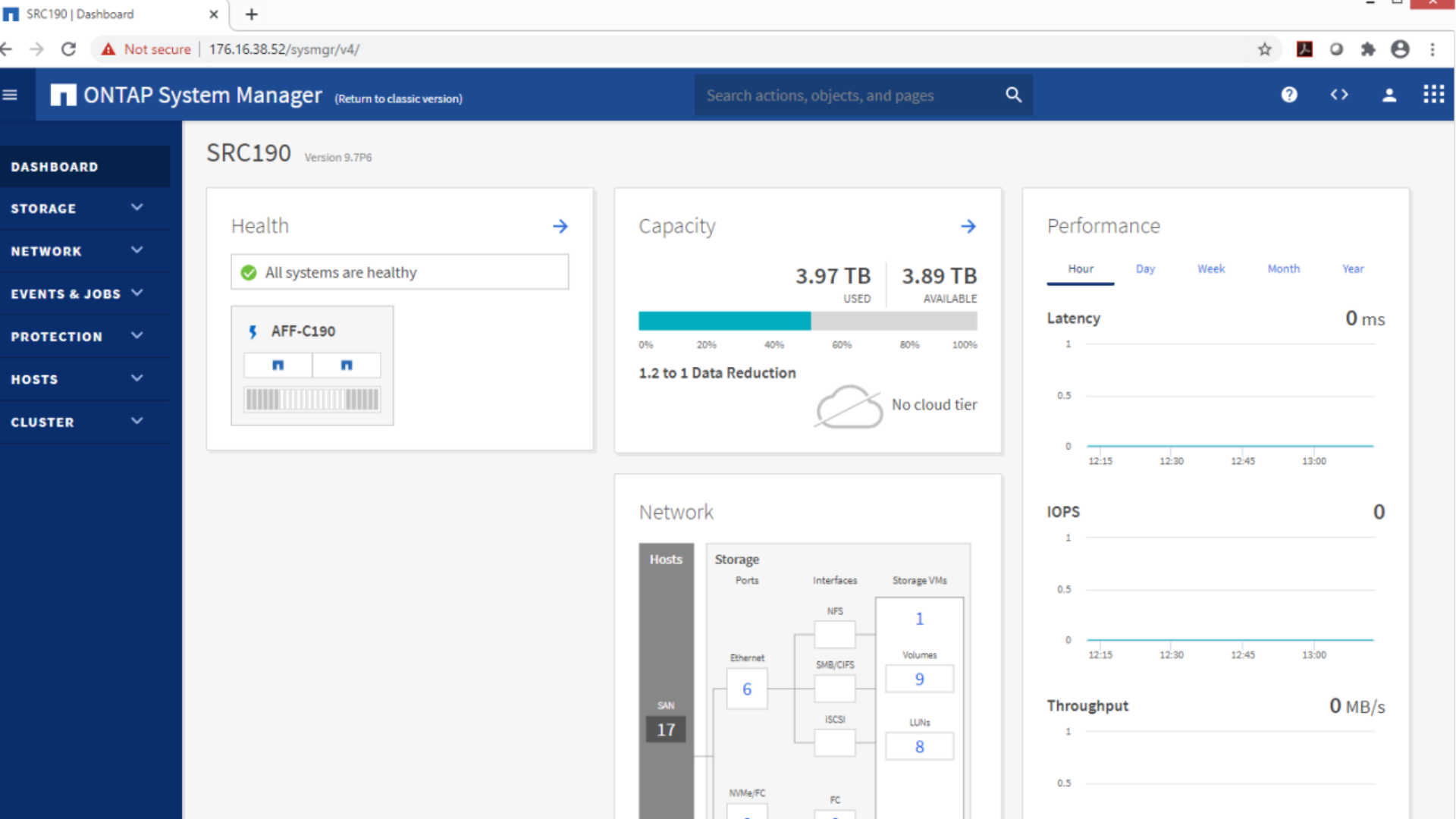Click the search magnifier icon
The width and height of the screenshot is (1456, 819).
pyautogui.click(x=1013, y=95)
